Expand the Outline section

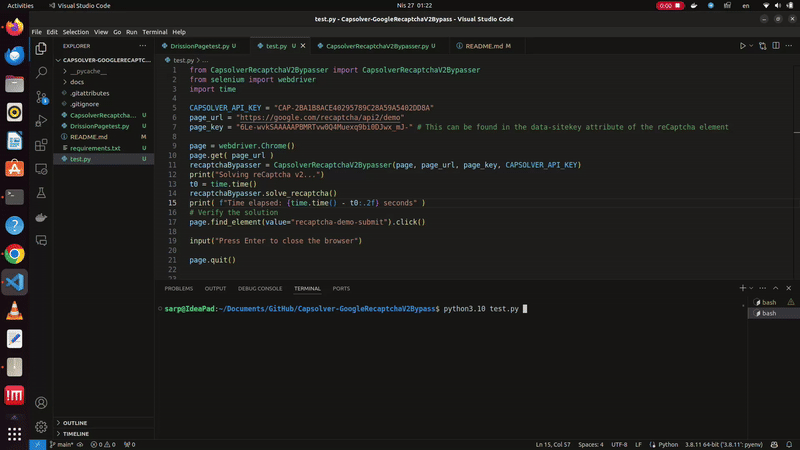click(104, 423)
